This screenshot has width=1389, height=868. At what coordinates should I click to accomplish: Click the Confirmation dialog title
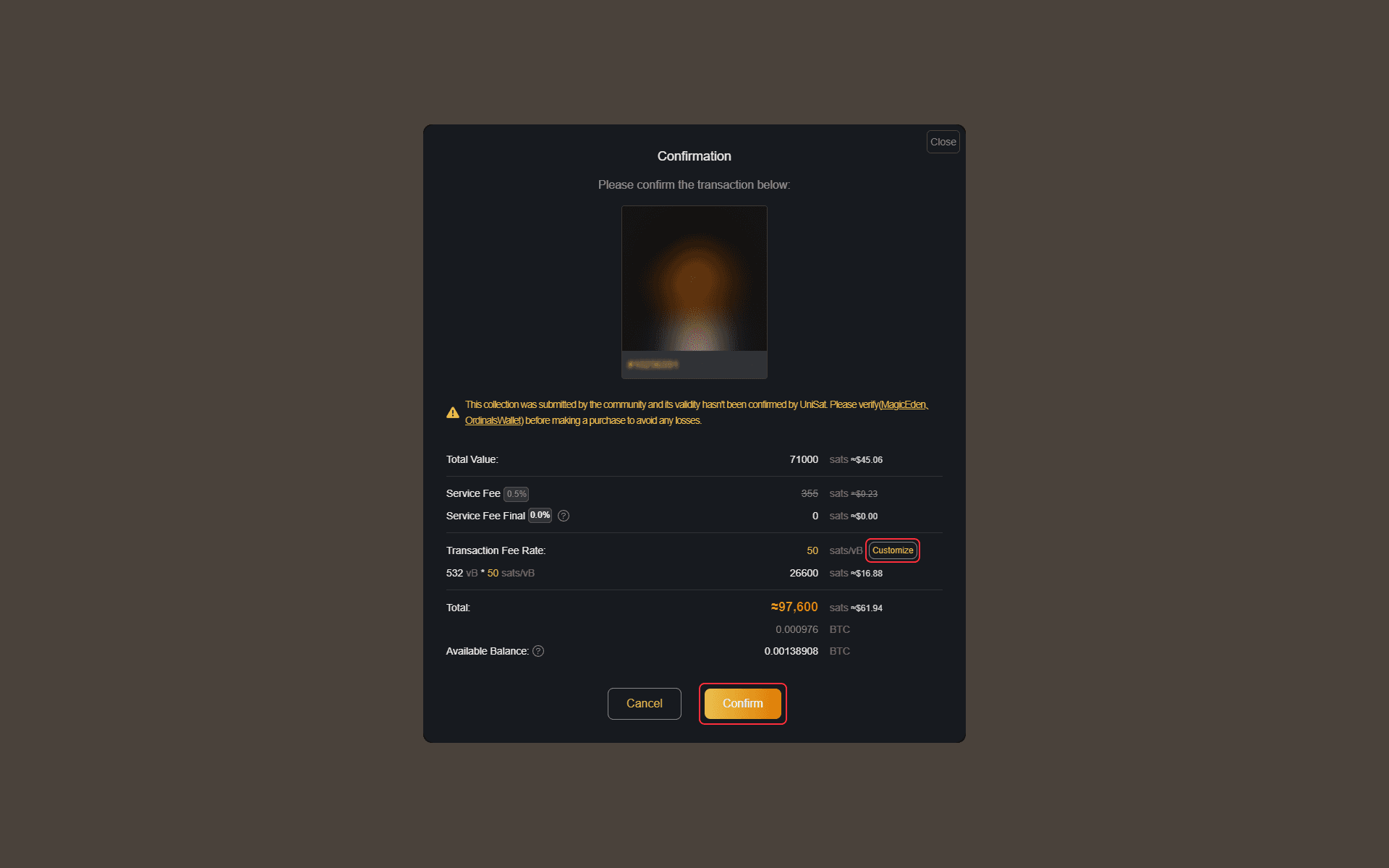pos(694,156)
